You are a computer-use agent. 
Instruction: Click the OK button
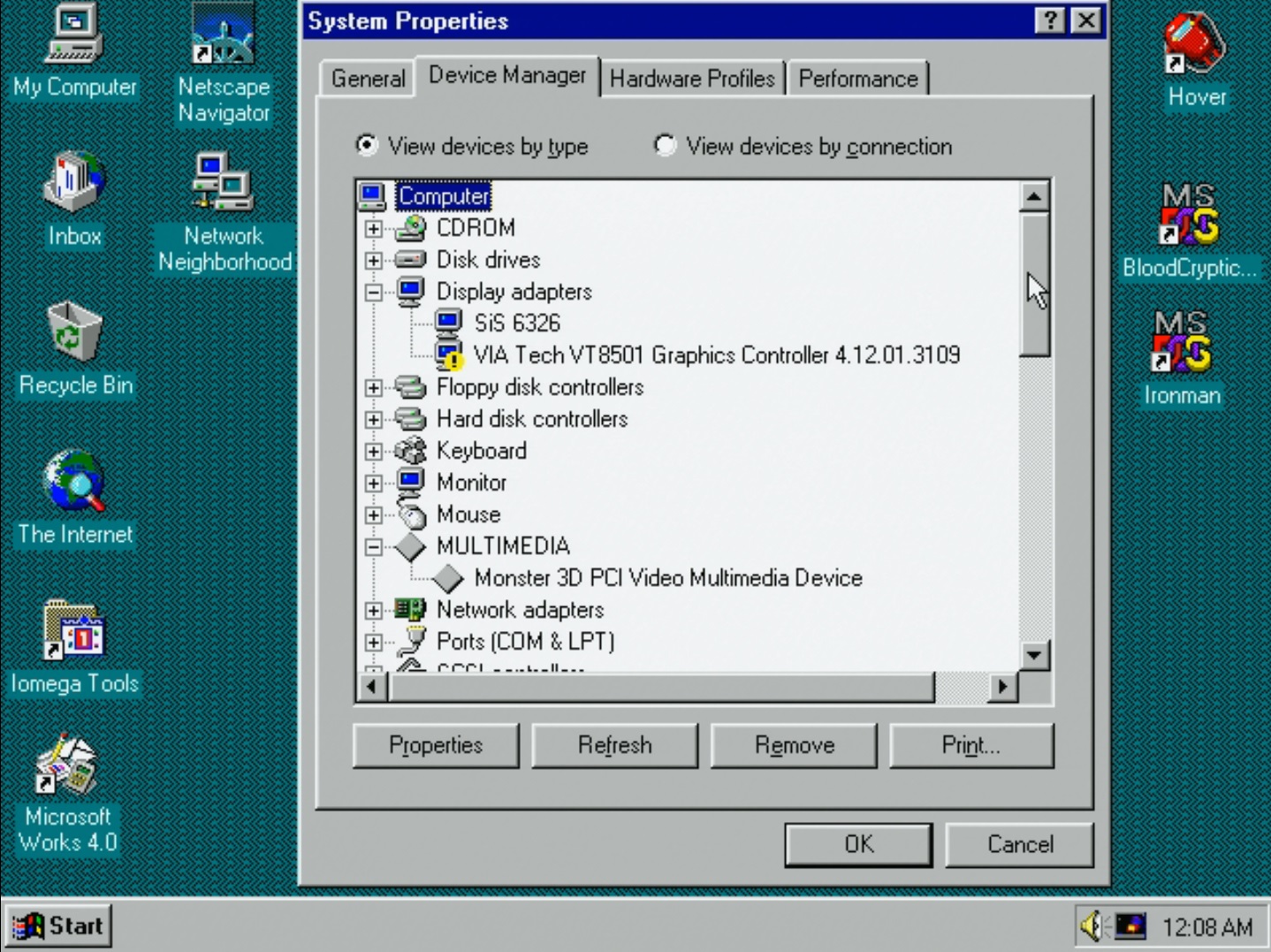tap(858, 844)
